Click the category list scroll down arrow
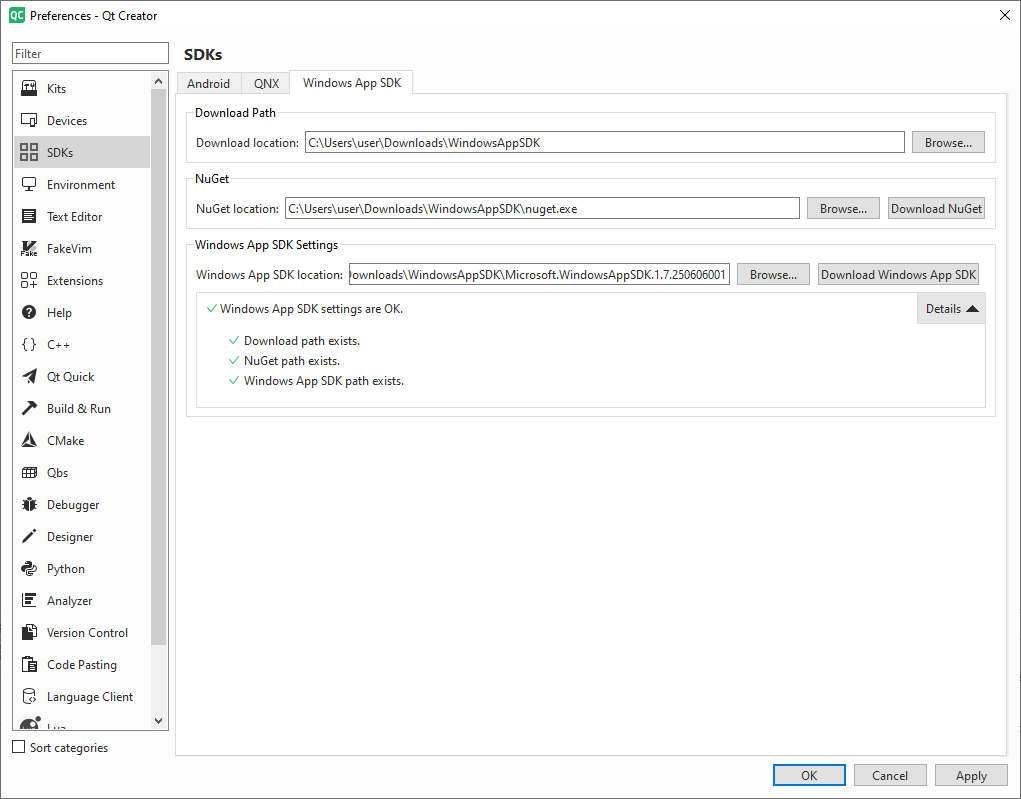The image size is (1021, 799). click(158, 721)
